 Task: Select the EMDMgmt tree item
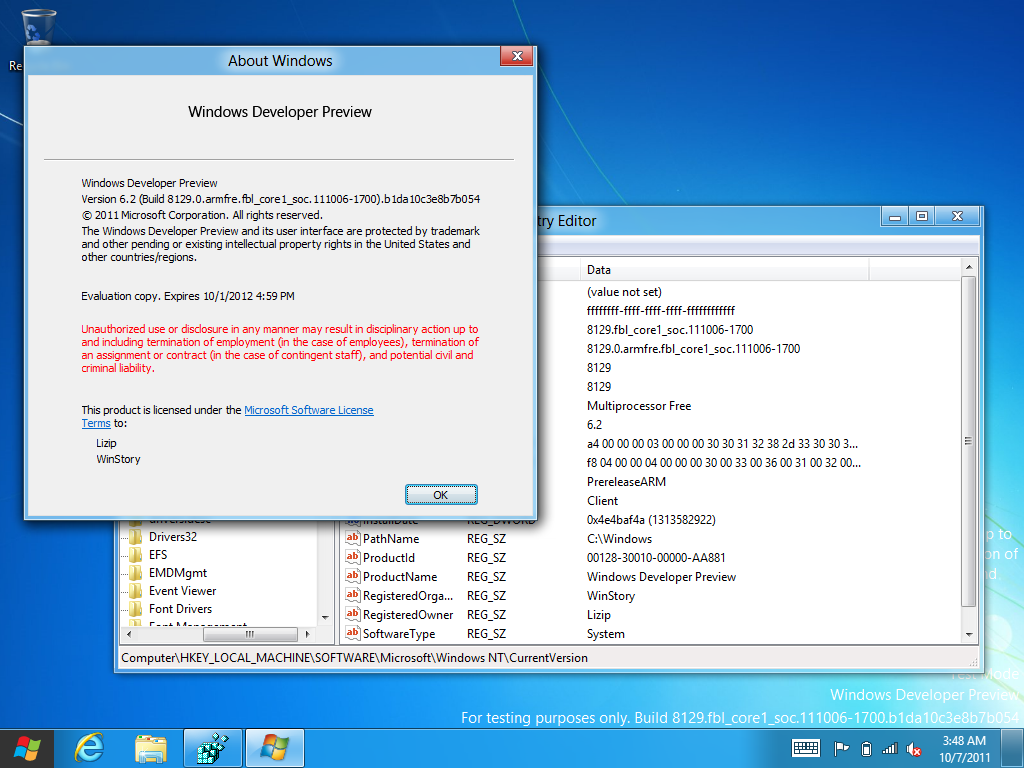(178, 573)
